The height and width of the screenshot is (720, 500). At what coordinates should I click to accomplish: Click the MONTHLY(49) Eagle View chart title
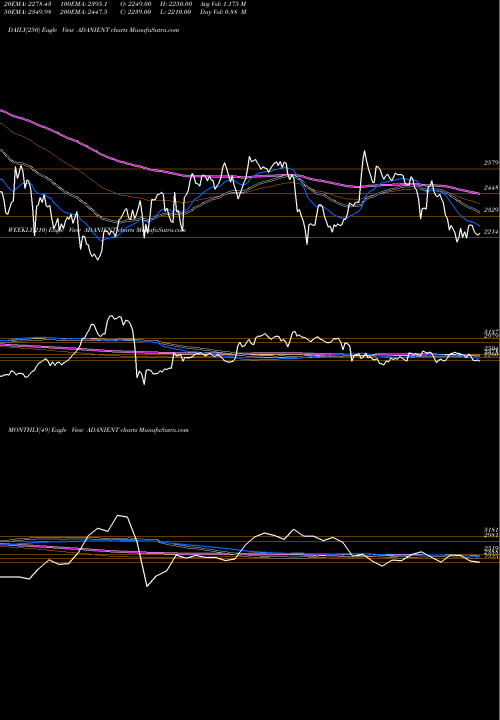click(98, 430)
